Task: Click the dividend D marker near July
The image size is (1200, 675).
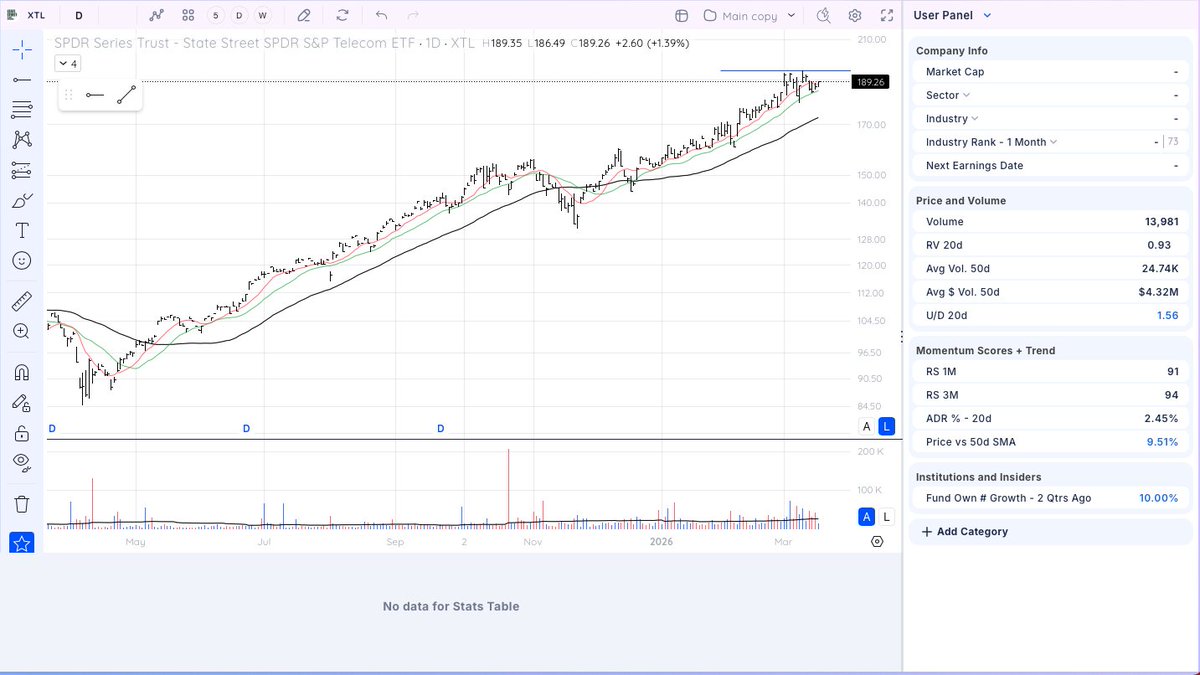Action: (x=246, y=428)
